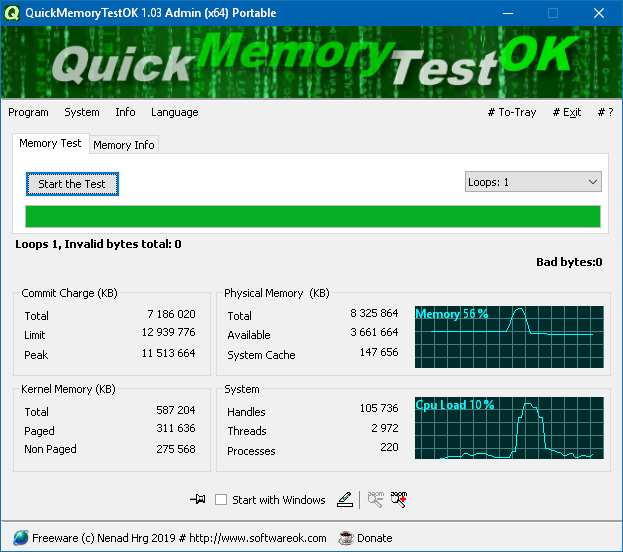Screen dimensions: 623x552
Task: Select the Memory Test tab
Action: [50, 143]
